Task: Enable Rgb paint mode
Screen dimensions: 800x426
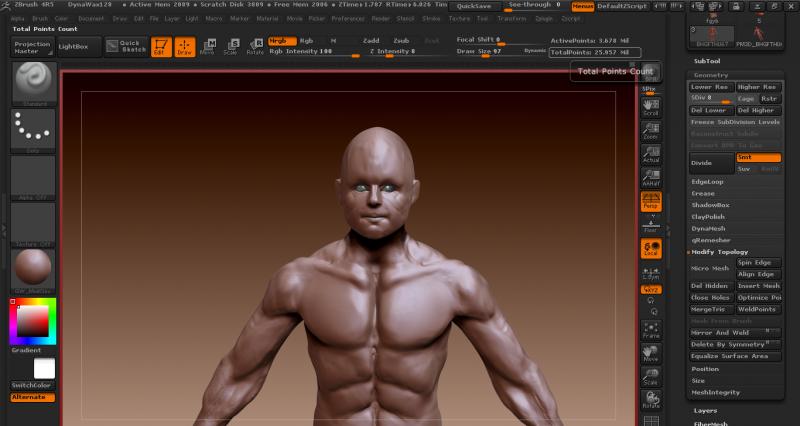Action: click(306, 41)
